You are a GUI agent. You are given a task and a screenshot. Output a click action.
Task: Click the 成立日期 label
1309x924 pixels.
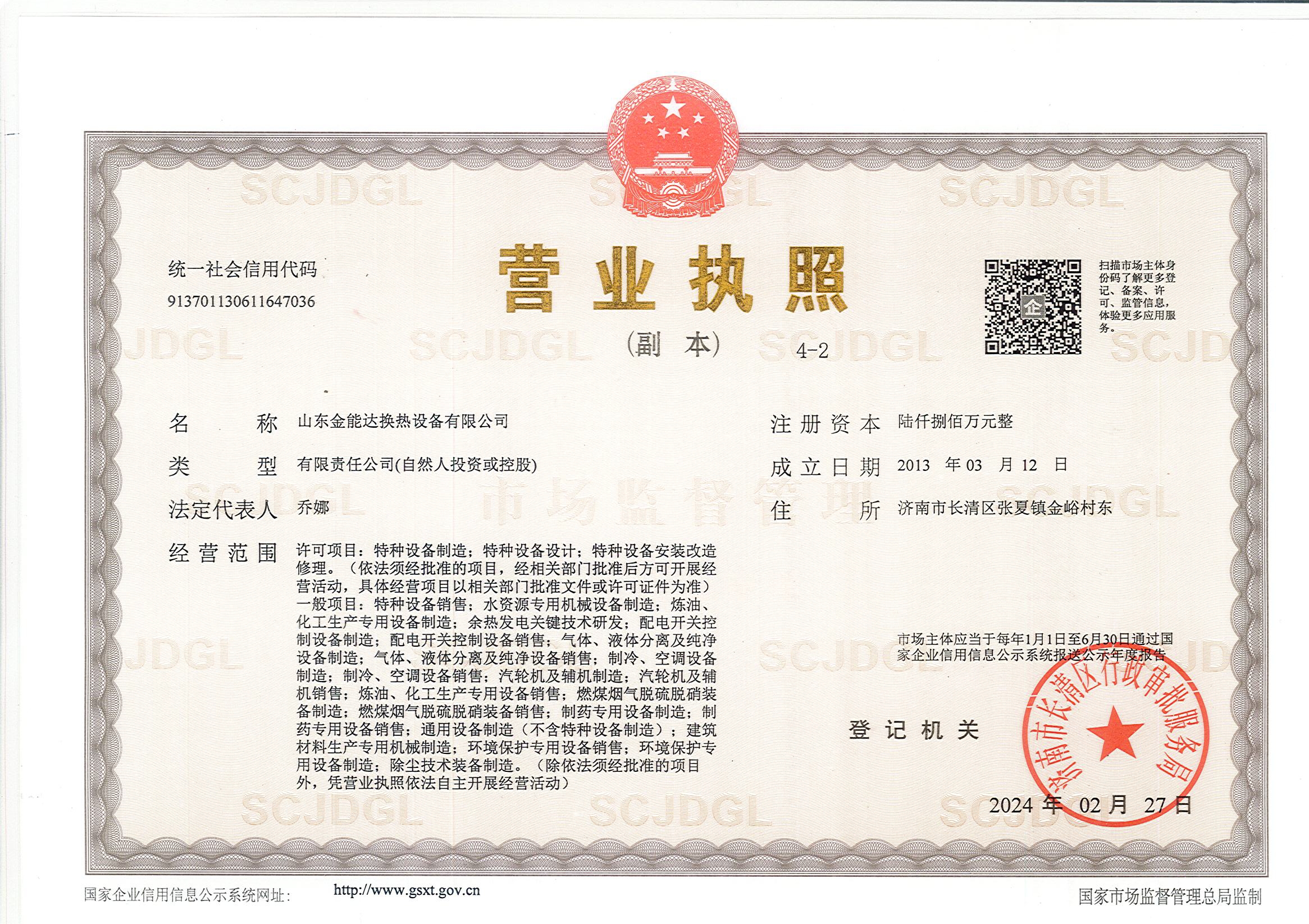pyautogui.click(x=825, y=468)
